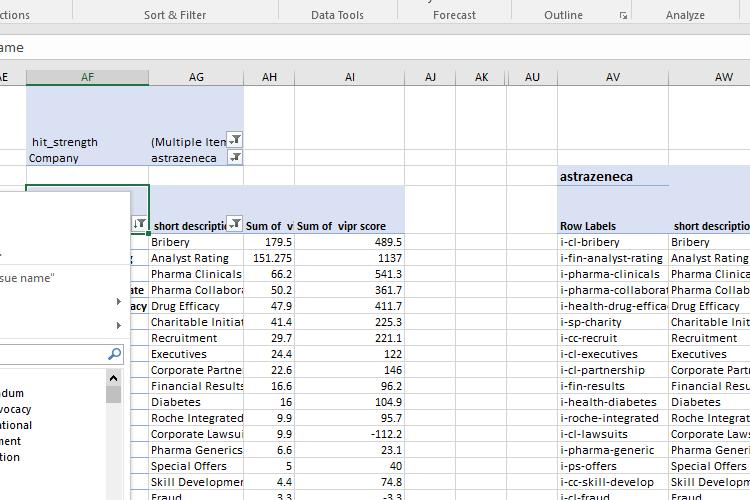Select the Drug Efficacy cell in column AG
This screenshot has height=500, width=750.
coord(196,306)
